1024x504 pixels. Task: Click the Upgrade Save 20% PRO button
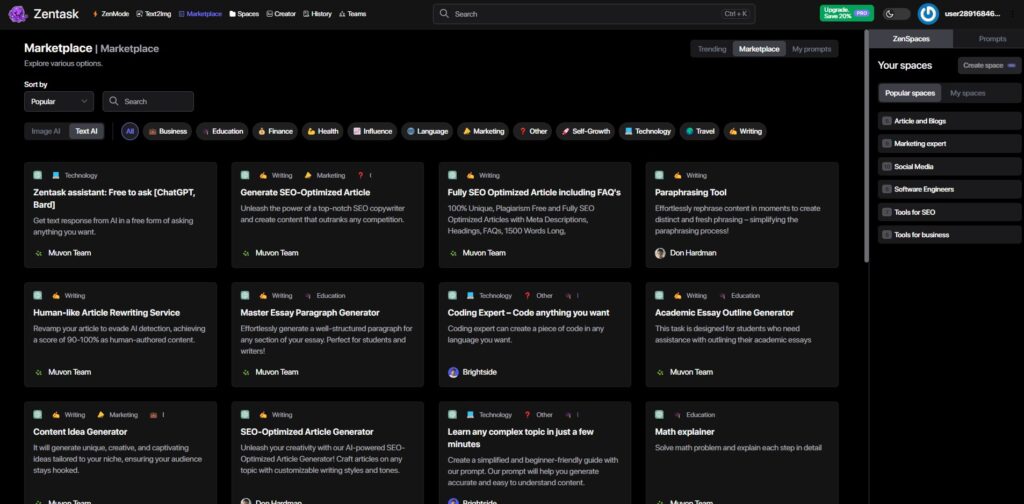846,13
